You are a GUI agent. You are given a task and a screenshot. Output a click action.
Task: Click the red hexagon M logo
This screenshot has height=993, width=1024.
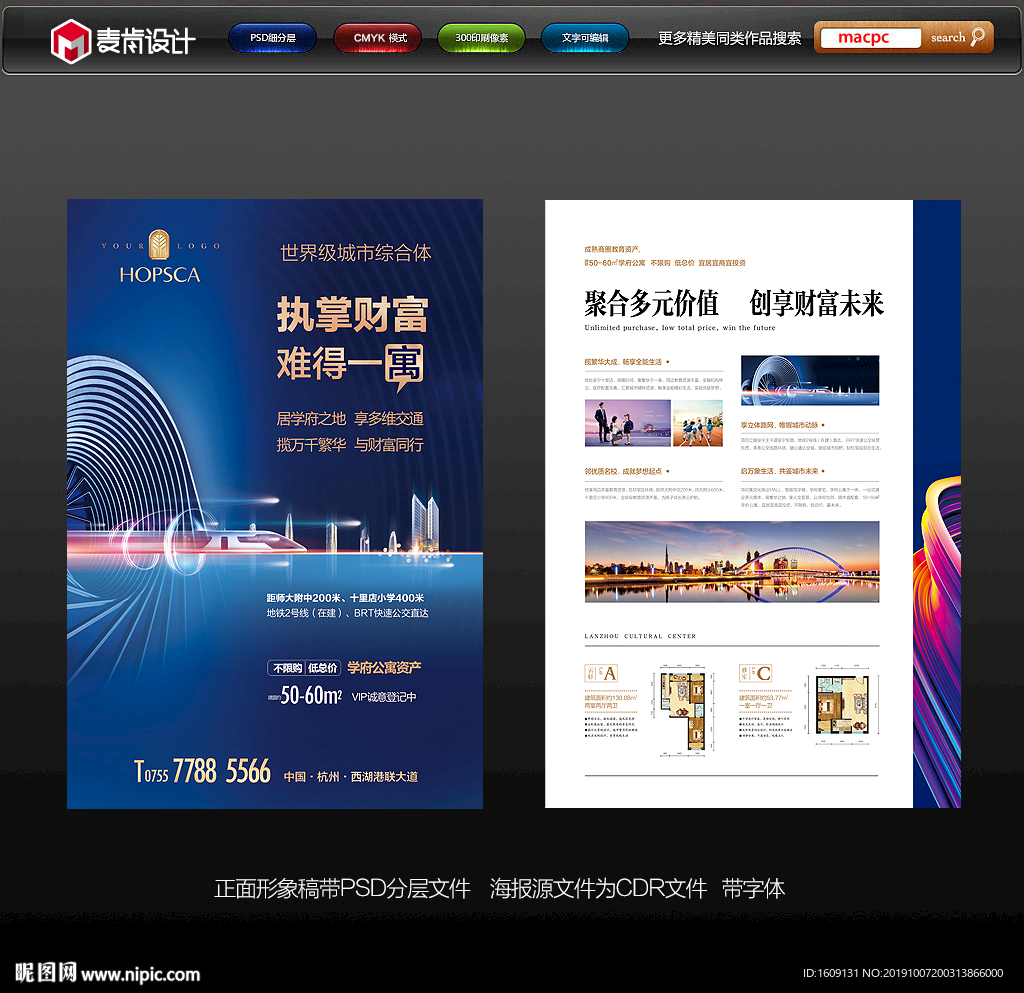[x=70, y=40]
